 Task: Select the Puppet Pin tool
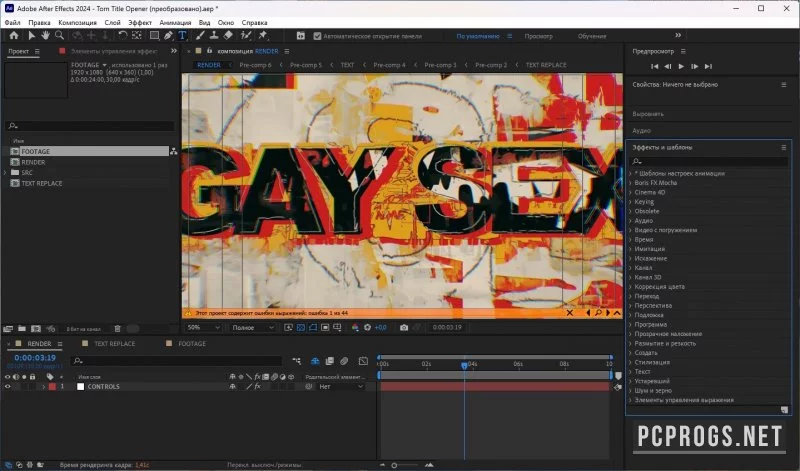263,35
